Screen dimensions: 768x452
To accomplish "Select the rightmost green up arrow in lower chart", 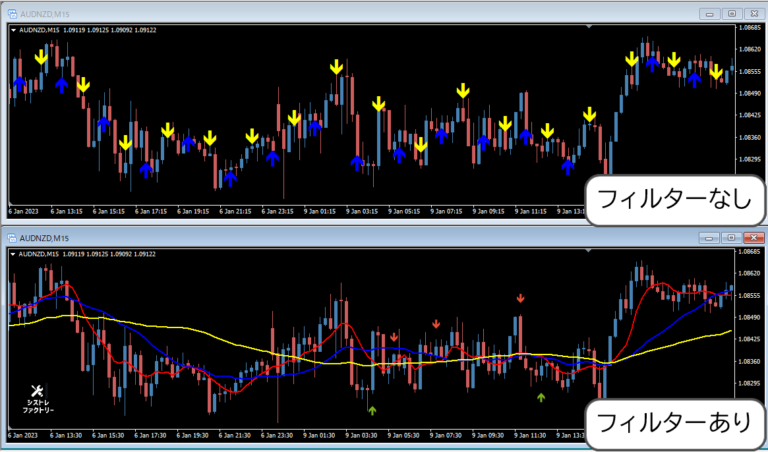I will [x=541, y=398].
